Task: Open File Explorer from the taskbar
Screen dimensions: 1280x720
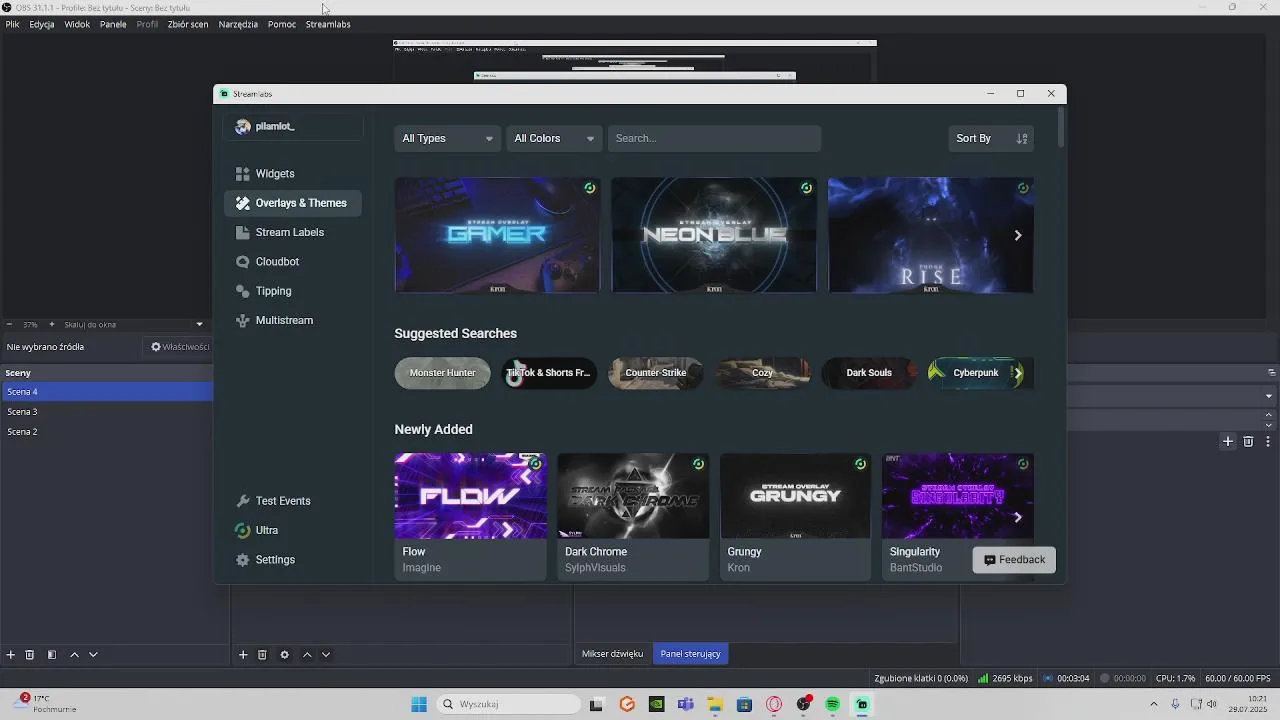Action: [715, 705]
